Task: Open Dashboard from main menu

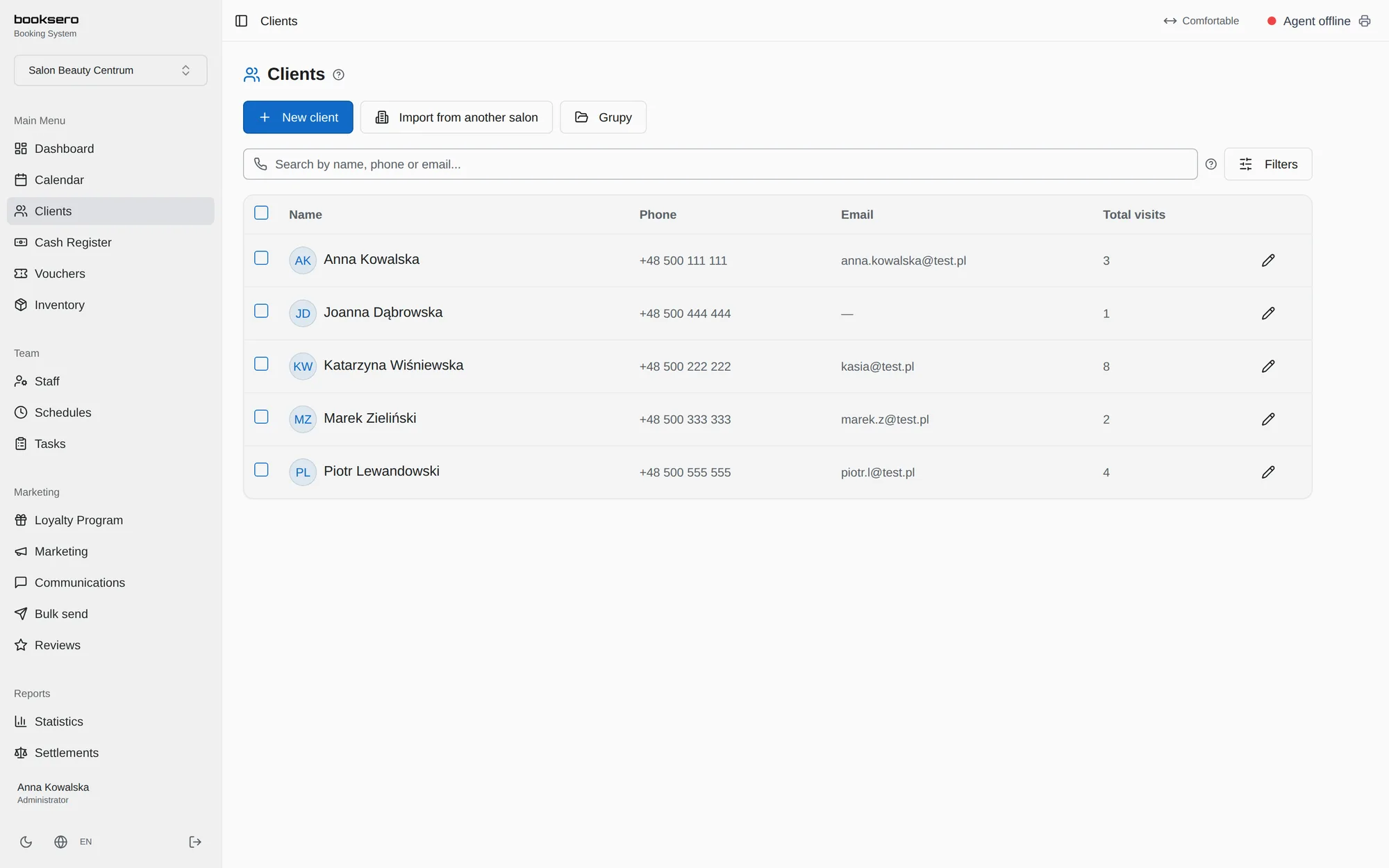Action: 110,149
